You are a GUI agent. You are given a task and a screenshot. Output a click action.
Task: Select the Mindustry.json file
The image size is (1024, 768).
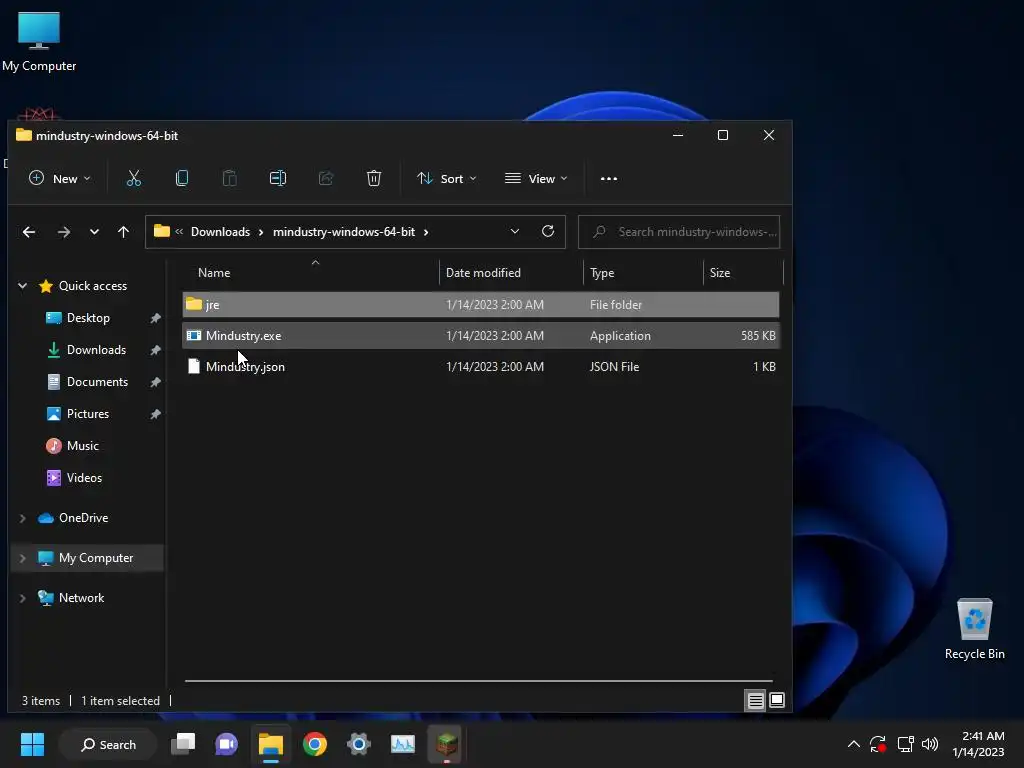pyautogui.click(x=481, y=367)
